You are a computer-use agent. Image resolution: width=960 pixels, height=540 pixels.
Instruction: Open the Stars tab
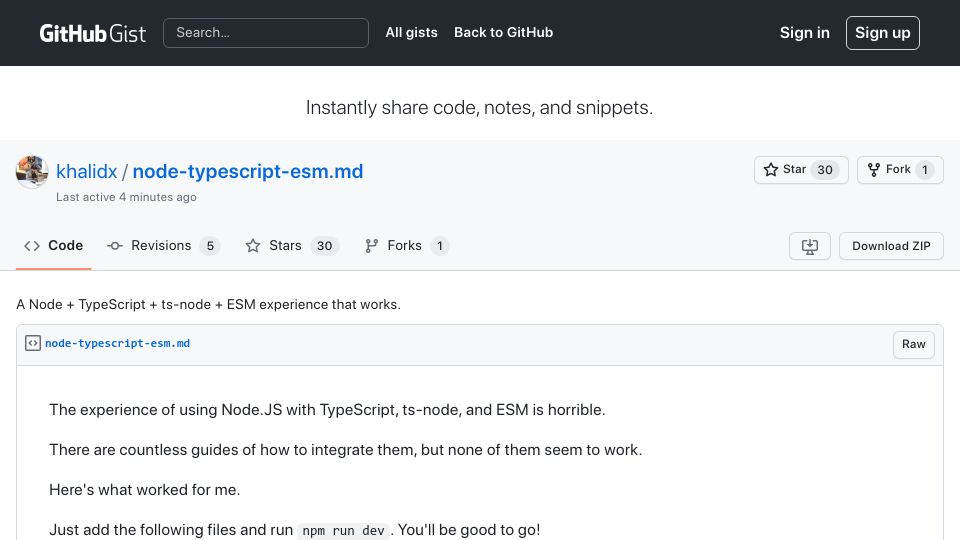pyautogui.click(x=292, y=246)
